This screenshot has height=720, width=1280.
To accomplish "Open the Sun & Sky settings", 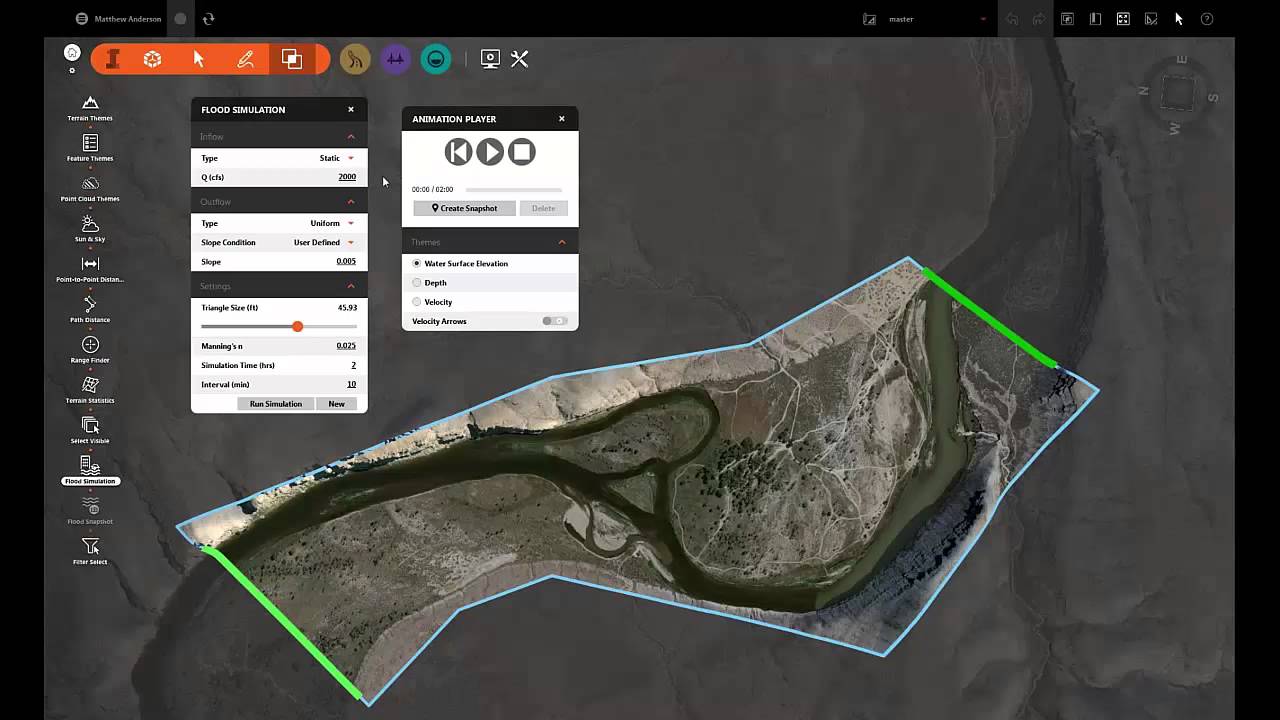I will pyautogui.click(x=90, y=229).
